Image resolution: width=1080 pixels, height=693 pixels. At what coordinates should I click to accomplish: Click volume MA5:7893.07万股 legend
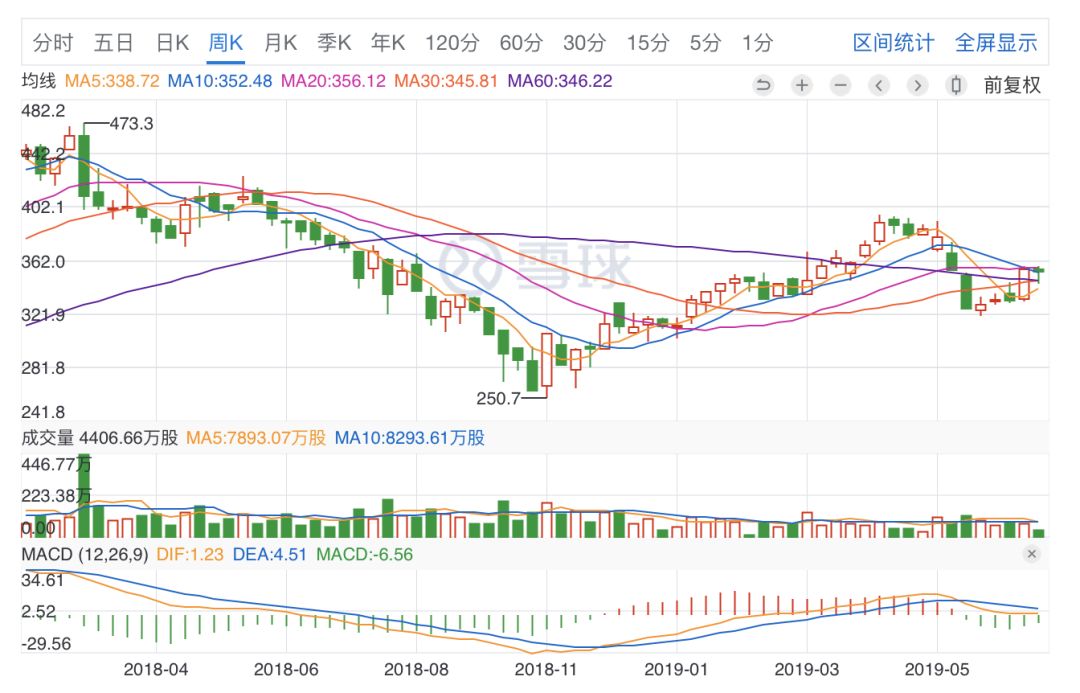(256, 438)
